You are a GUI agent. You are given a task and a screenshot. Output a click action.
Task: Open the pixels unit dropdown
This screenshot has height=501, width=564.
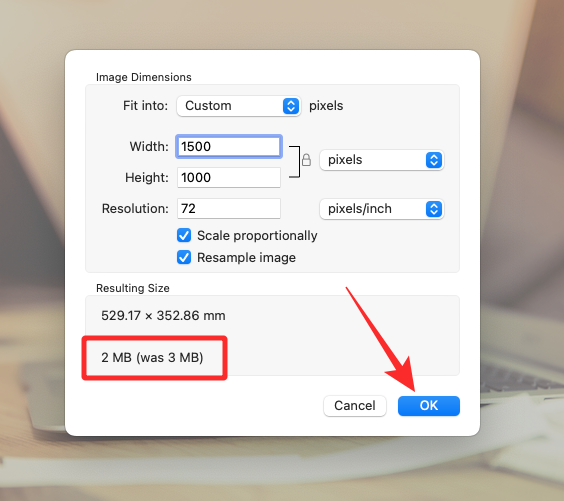point(382,160)
